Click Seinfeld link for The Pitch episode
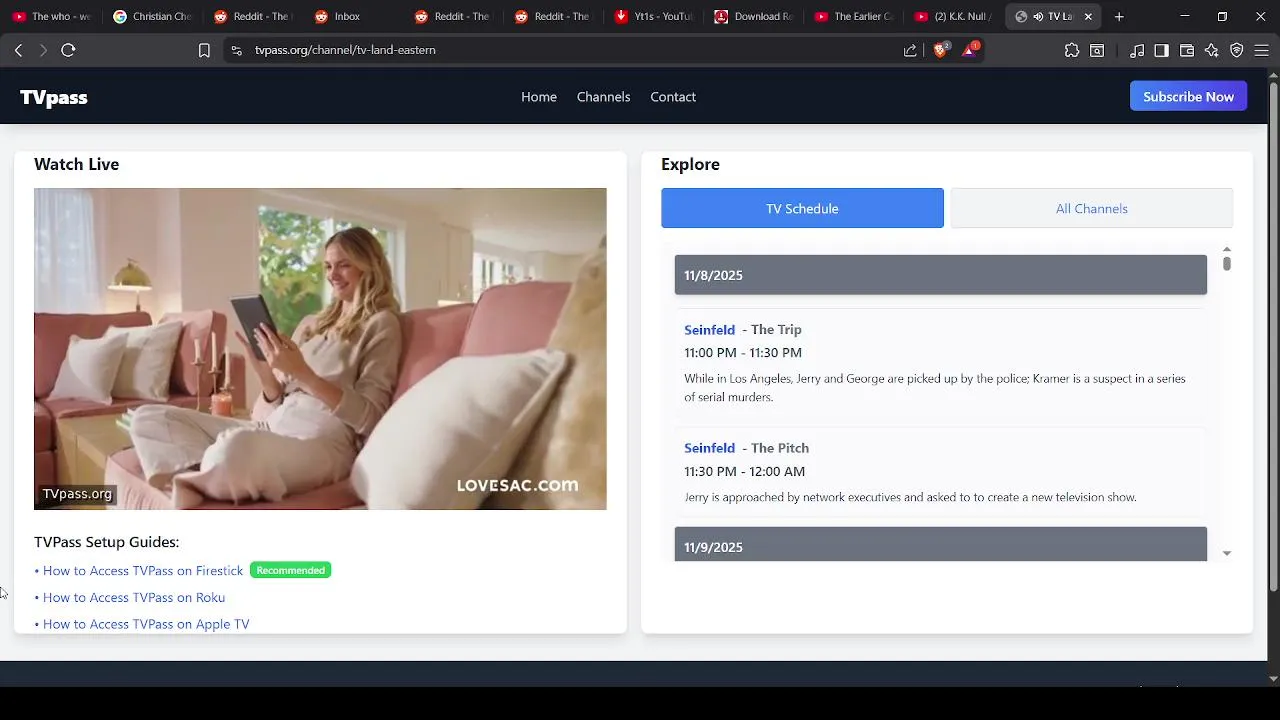Viewport: 1280px width, 720px height. pos(709,448)
